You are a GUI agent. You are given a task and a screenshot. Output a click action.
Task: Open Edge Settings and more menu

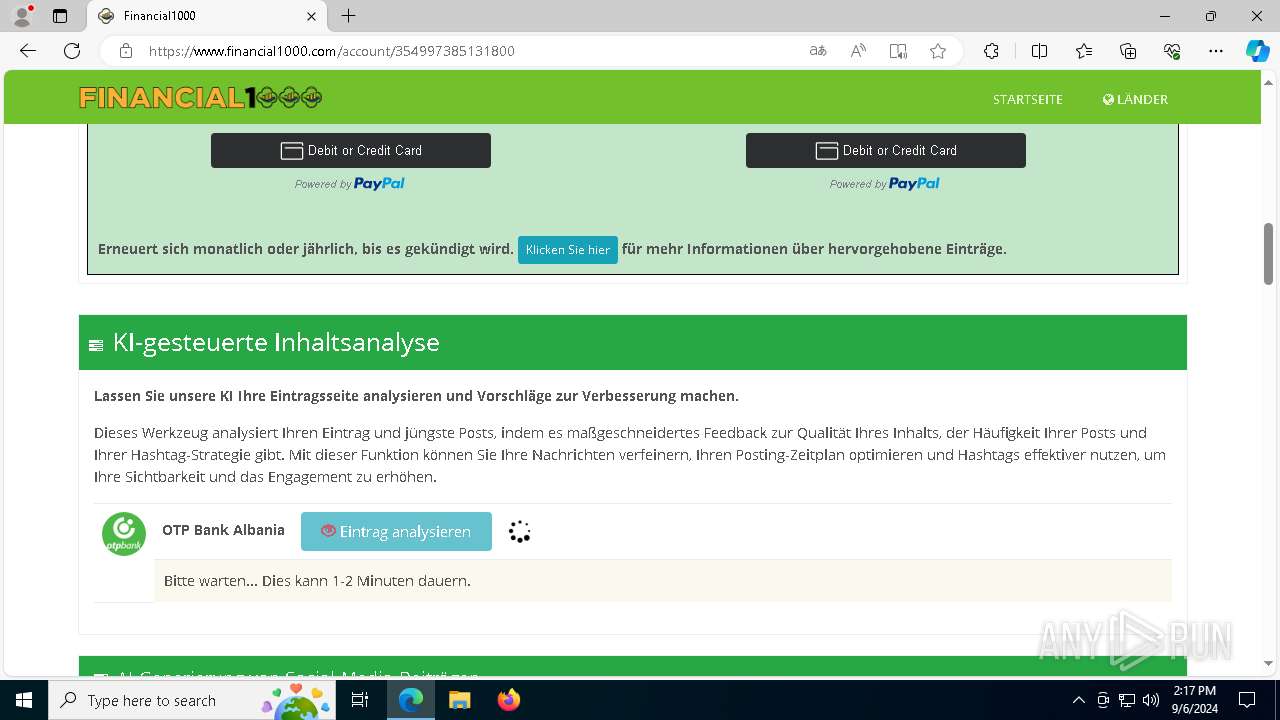1216,51
